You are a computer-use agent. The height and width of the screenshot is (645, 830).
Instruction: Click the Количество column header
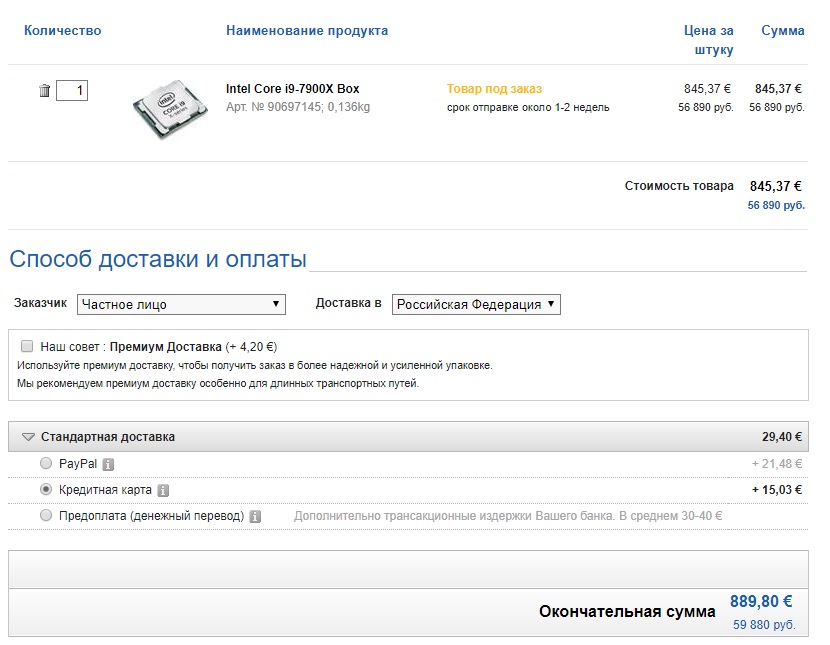pyautogui.click(x=62, y=31)
